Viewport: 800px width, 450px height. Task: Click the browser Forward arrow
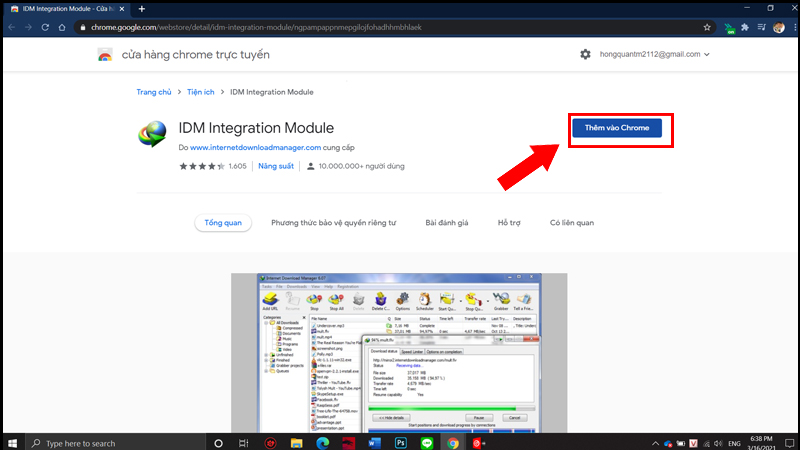(29, 28)
